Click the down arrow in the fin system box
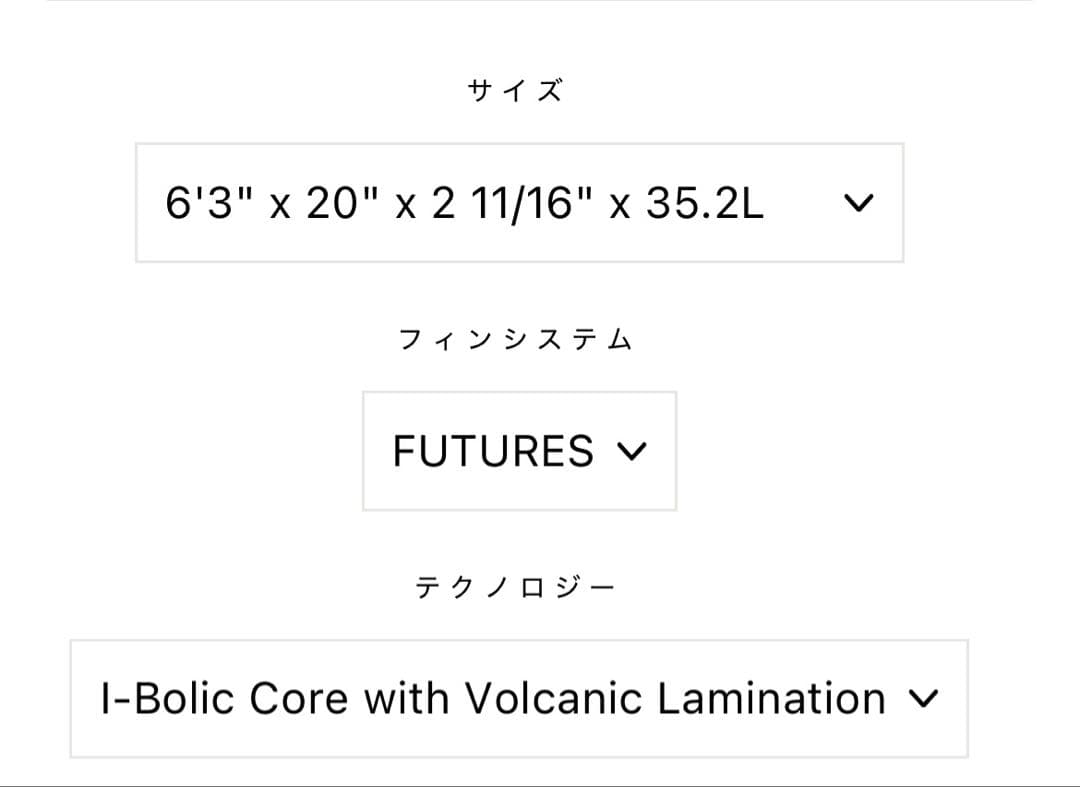Image resolution: width=1080 pixels, height=787 pixels. coord(632,452)
